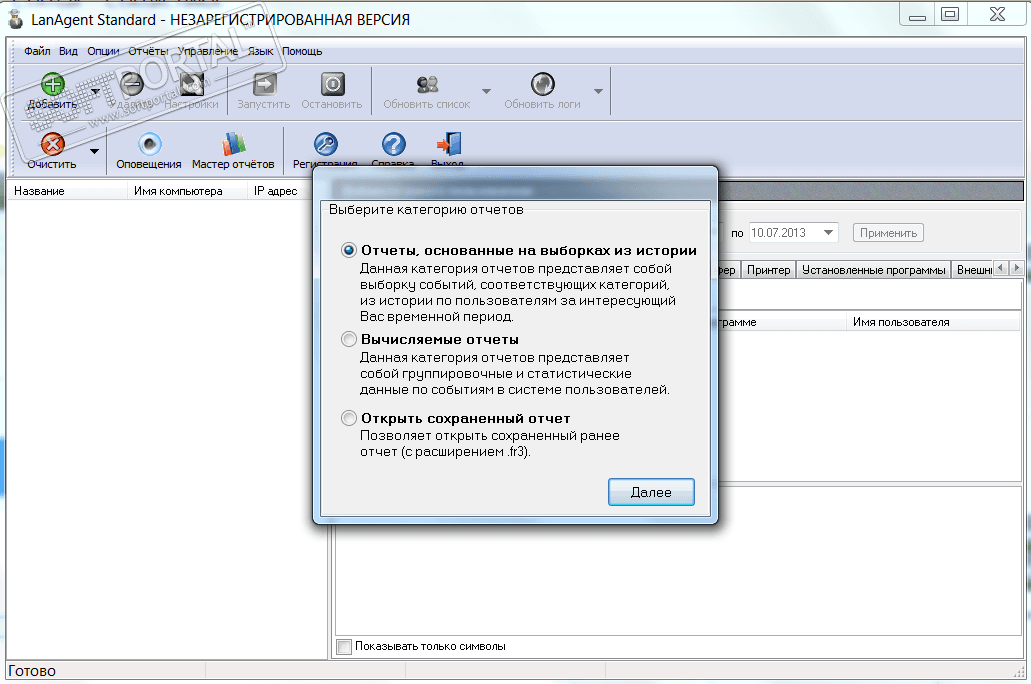The width and height of the screenshot is (1031, 684).
Task: Toggle 'Показывать только символы' checkbox
Action: pyautogui.click(x=344, y=647)
